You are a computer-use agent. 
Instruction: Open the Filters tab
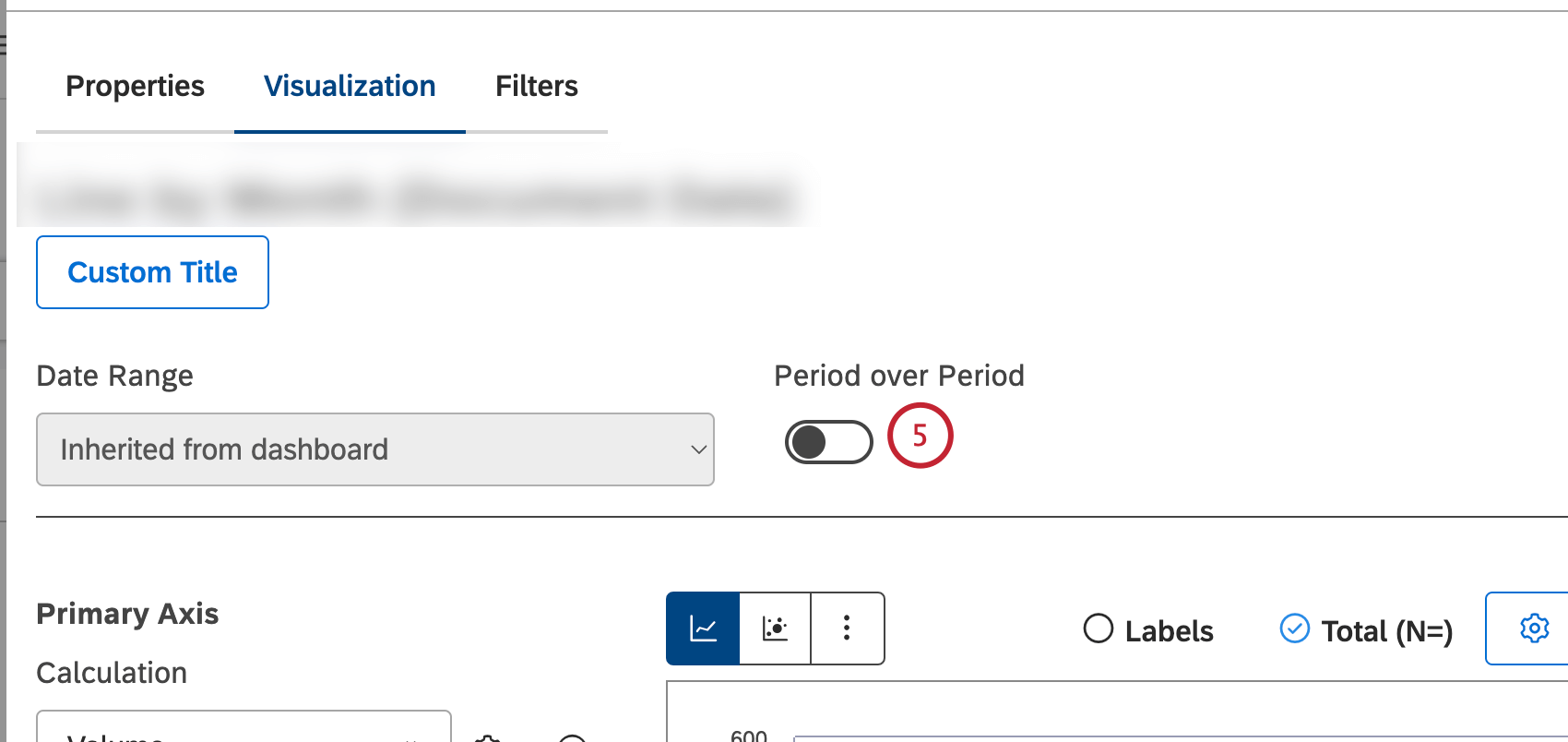pos(536,86)
